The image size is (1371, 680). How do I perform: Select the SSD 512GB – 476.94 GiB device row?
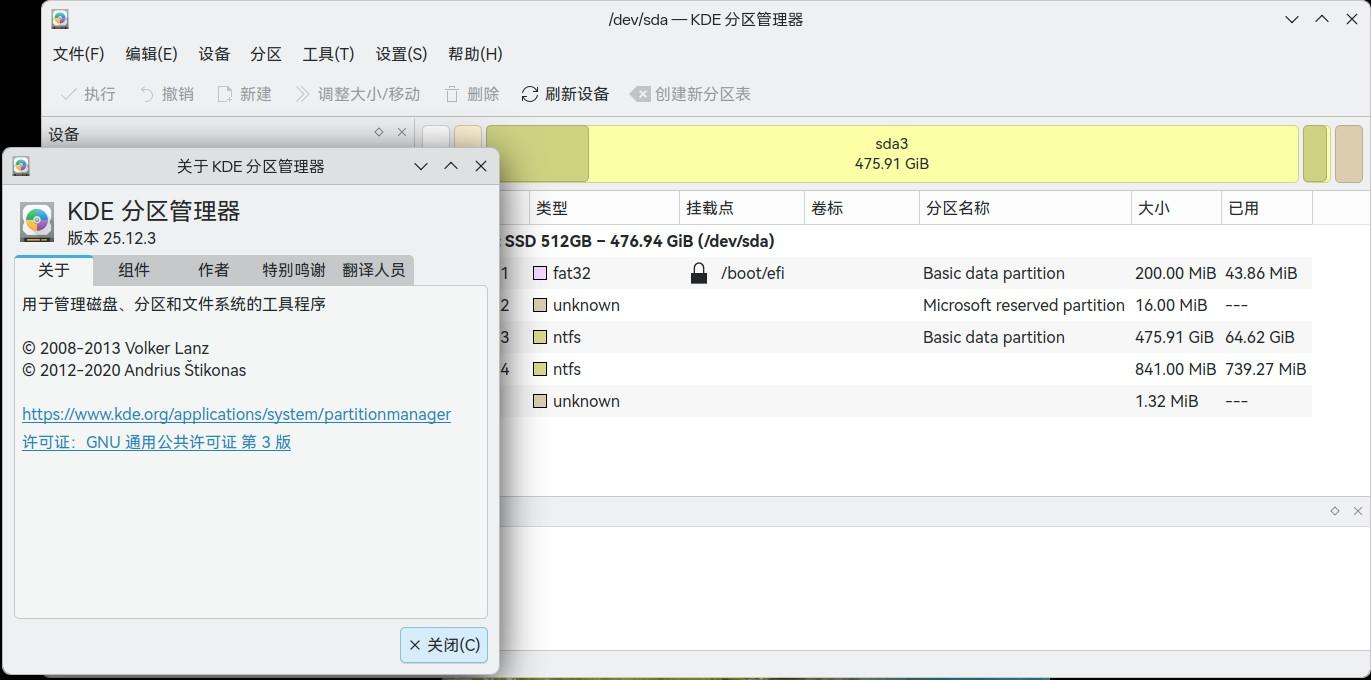click(x=905, y=241)
